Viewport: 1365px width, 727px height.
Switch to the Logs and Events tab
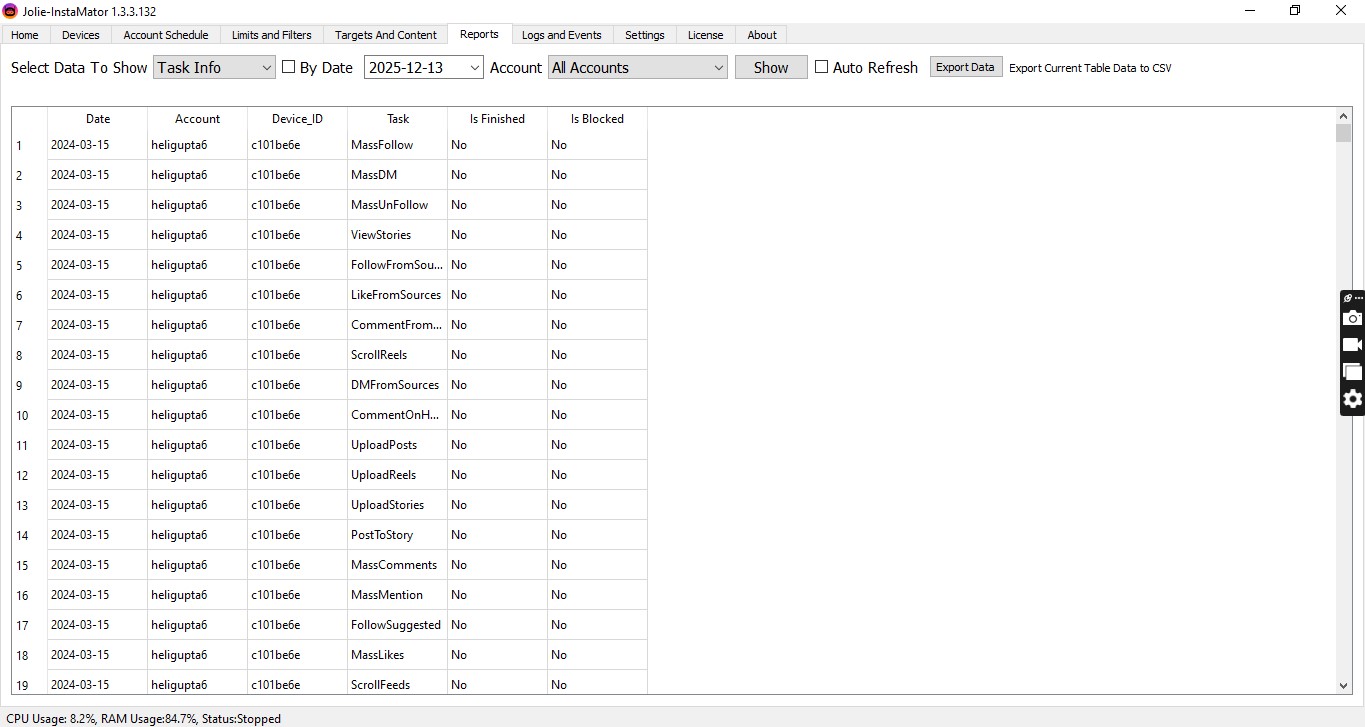tap(561, 34)
